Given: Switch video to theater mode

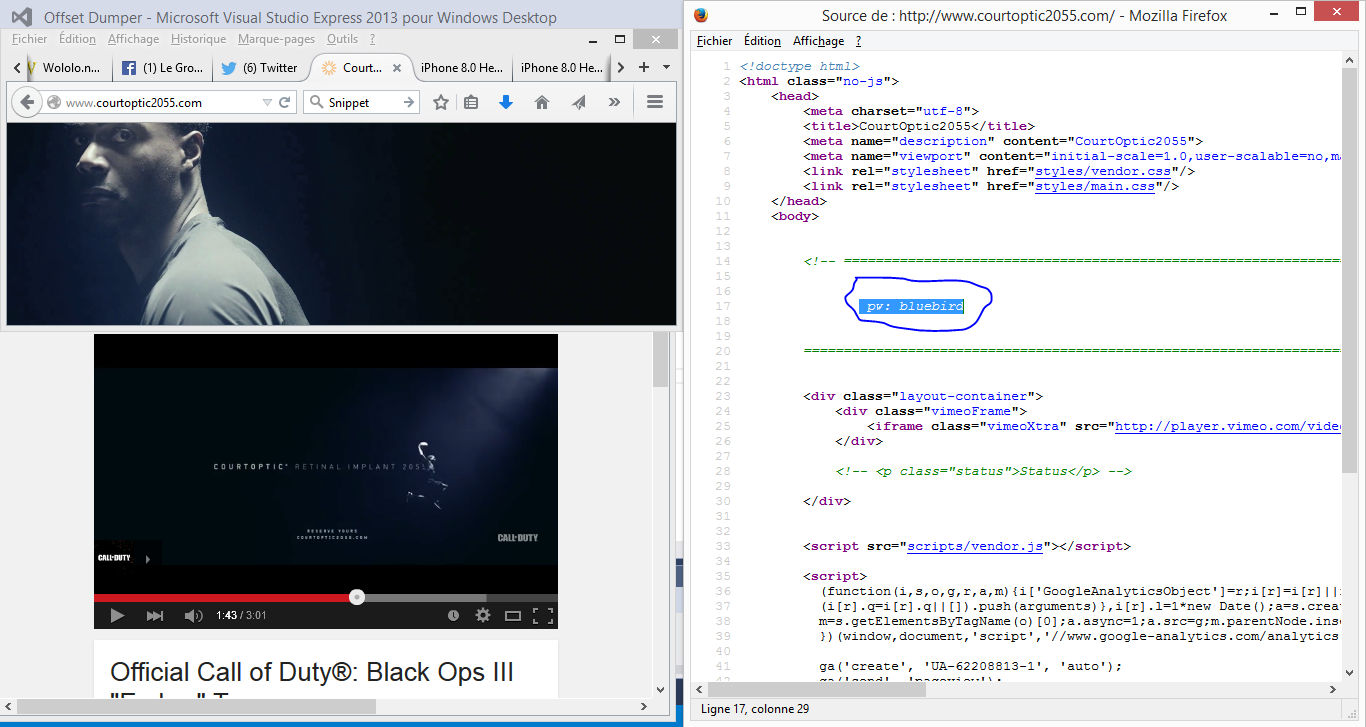Looking at the screenshot, I should (x=513, y=615).
